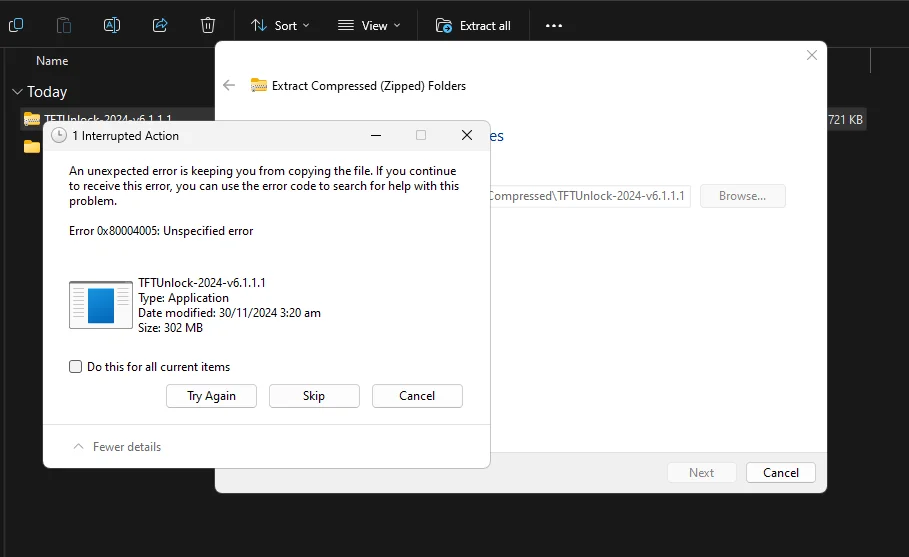Click Extract all in Explorer toolbar
Image resolution: width=909 pixels, height=557 pixels.
[x=473, y=26]
